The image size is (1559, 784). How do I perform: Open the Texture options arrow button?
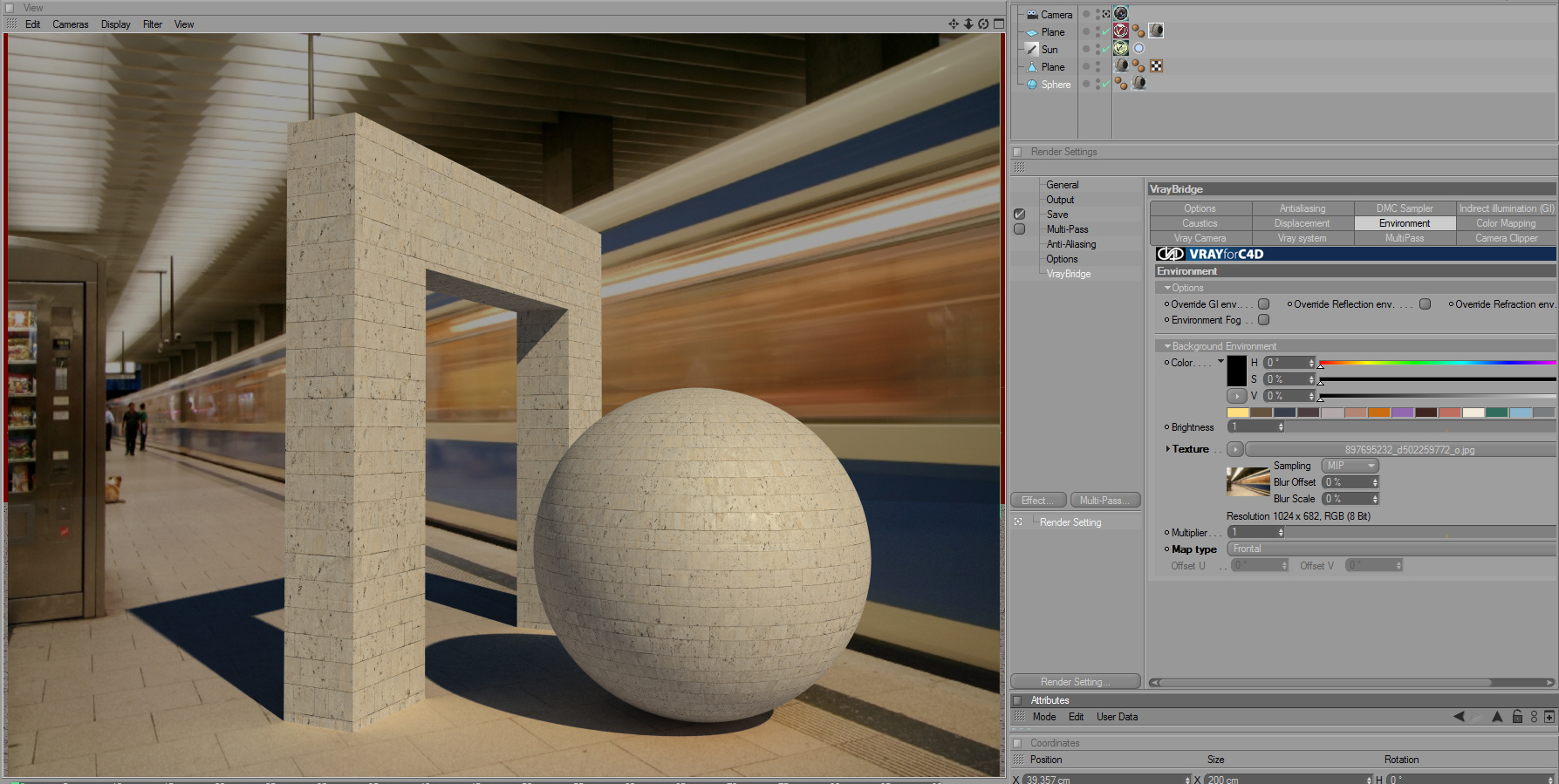[x=1235, y=449]
